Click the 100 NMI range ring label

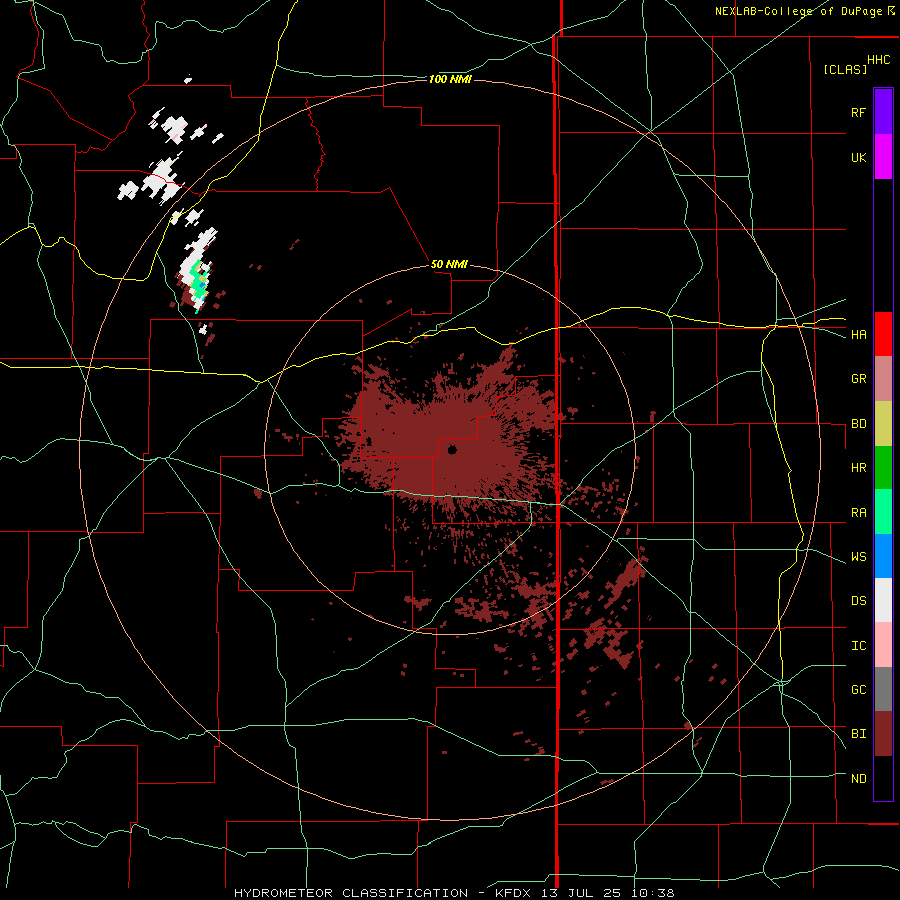coord(450,79)
